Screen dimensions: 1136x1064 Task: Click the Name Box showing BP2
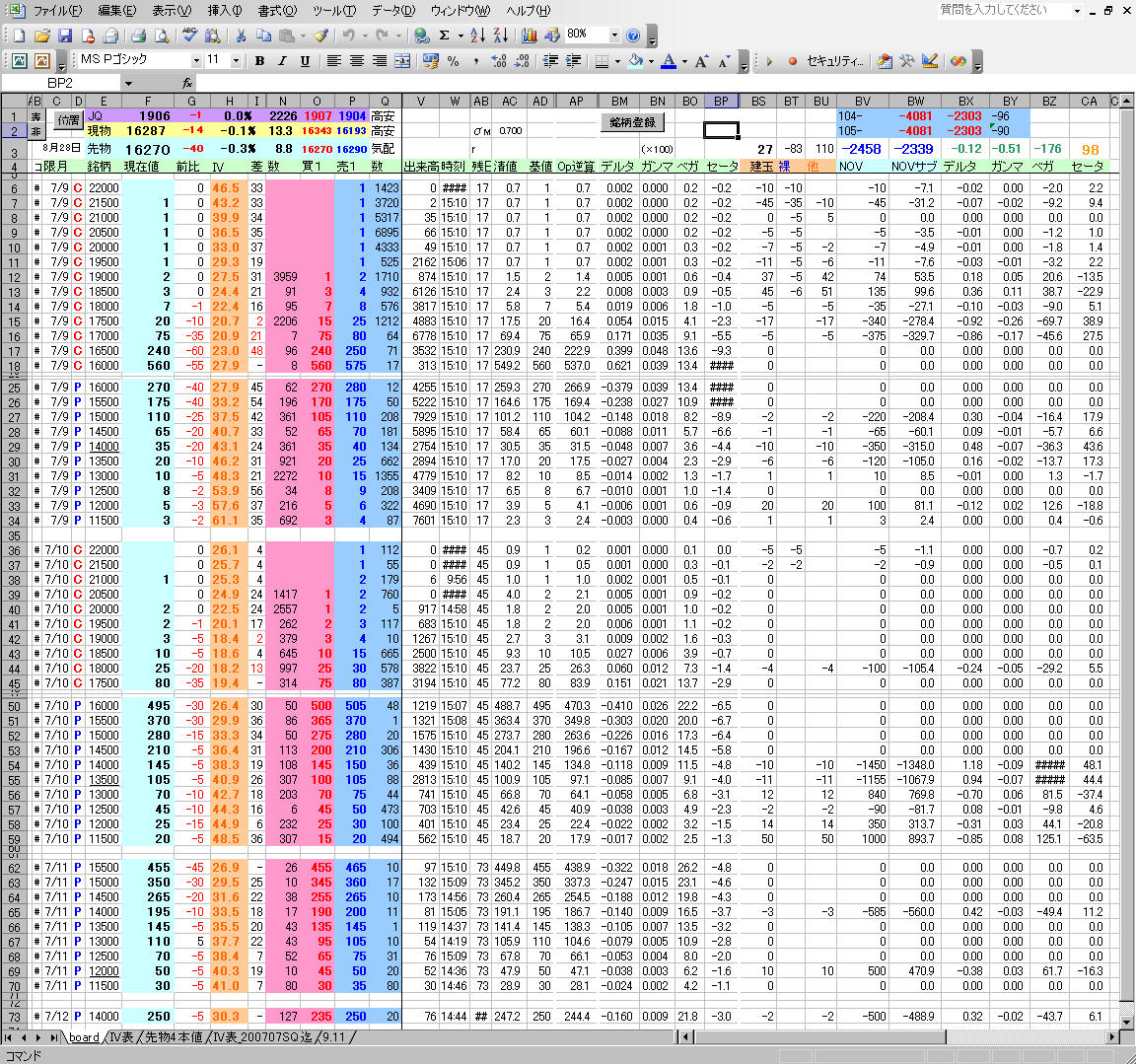(x=61, y=83)
